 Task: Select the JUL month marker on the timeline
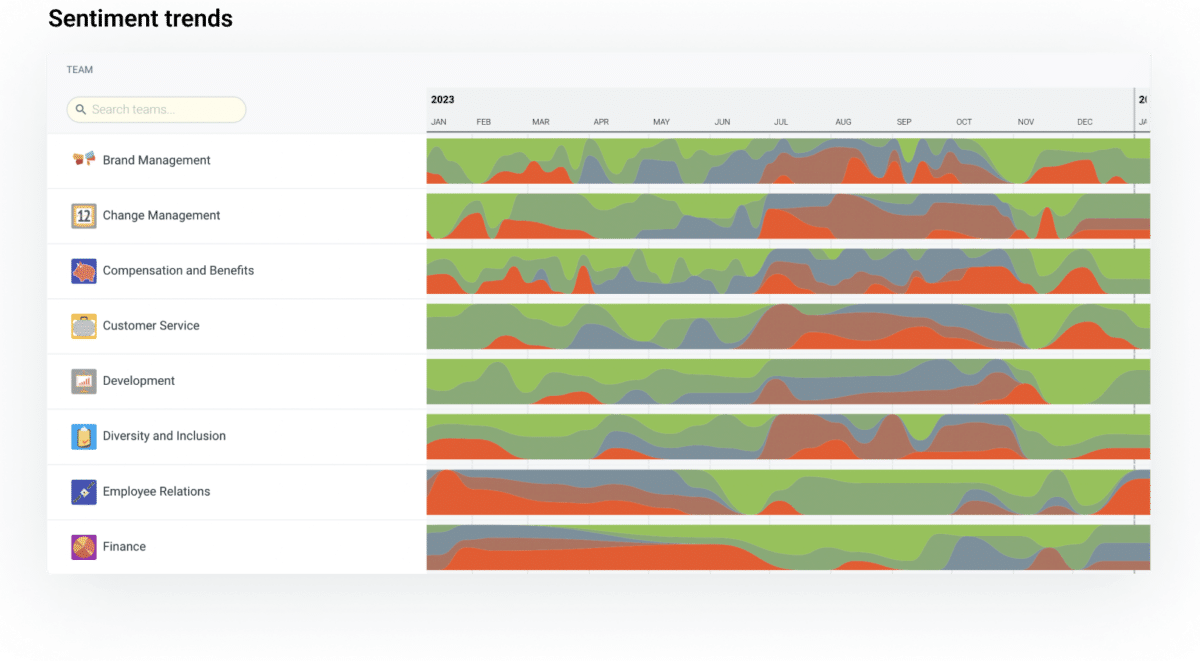pos(780,121)
